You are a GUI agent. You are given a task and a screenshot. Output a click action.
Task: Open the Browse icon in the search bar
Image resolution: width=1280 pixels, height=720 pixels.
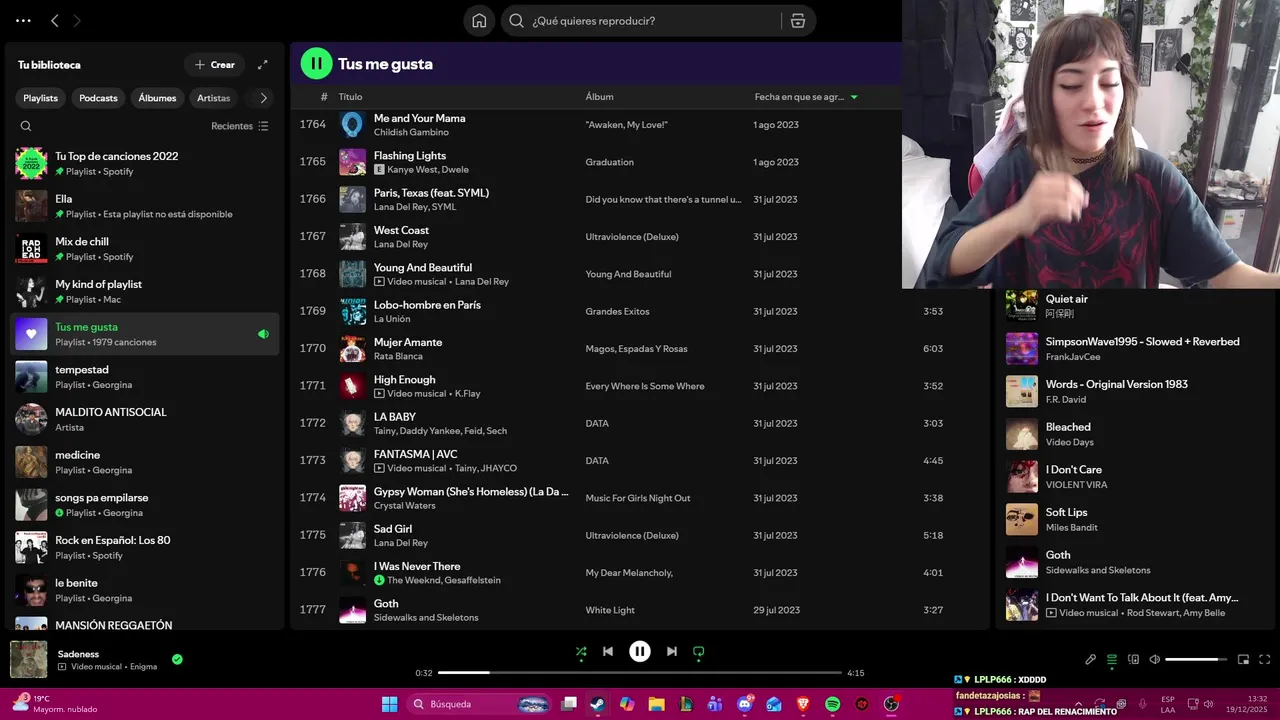click(798, 21)
